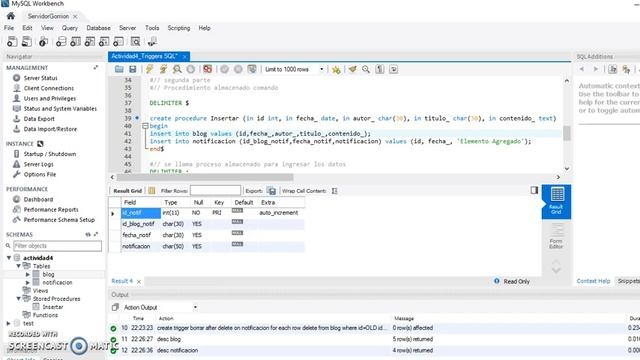Toggle the statement marker on line 39
The height and width of the screenshot is (360, 640).
[137, 118]
